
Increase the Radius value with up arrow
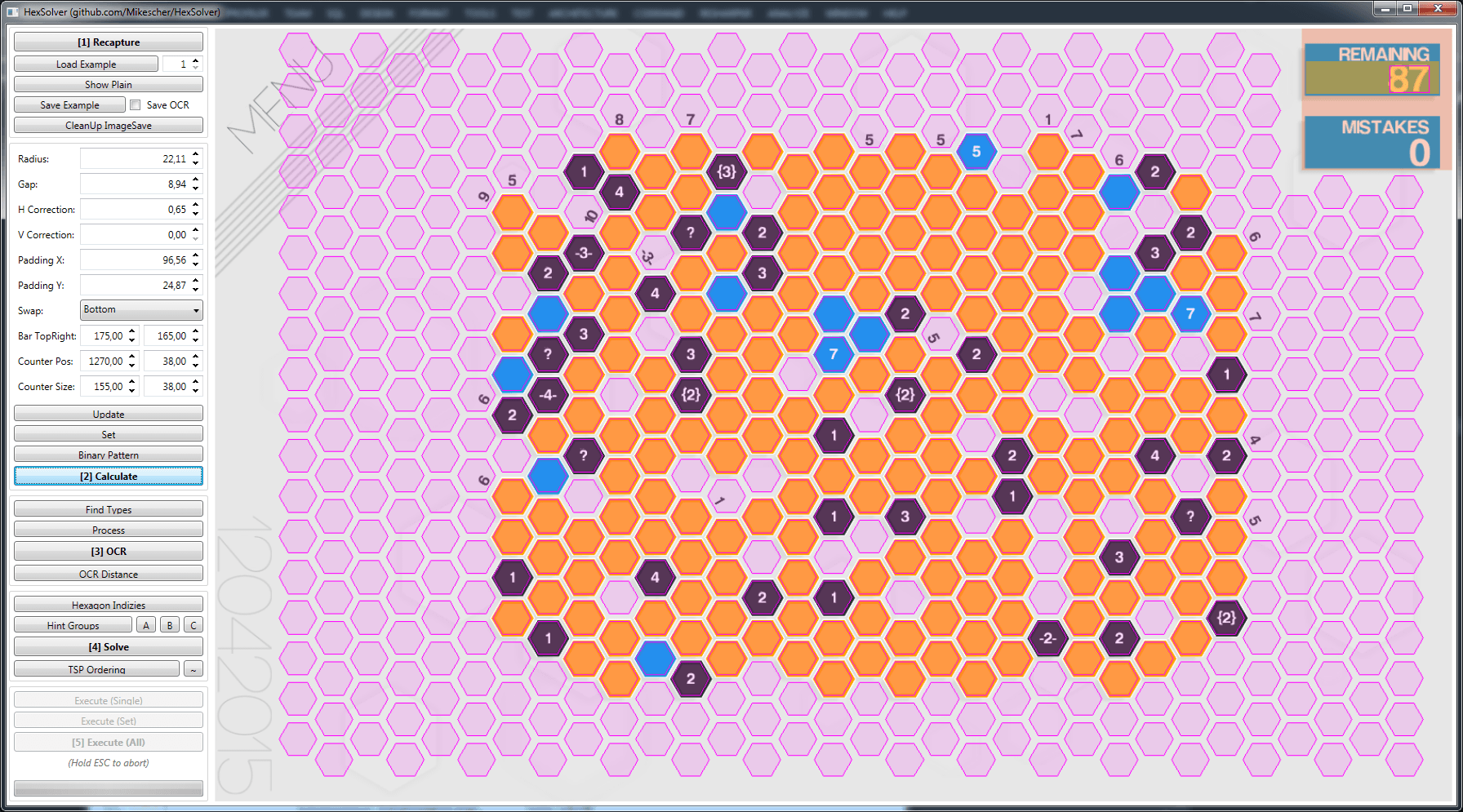pos(196,154)
